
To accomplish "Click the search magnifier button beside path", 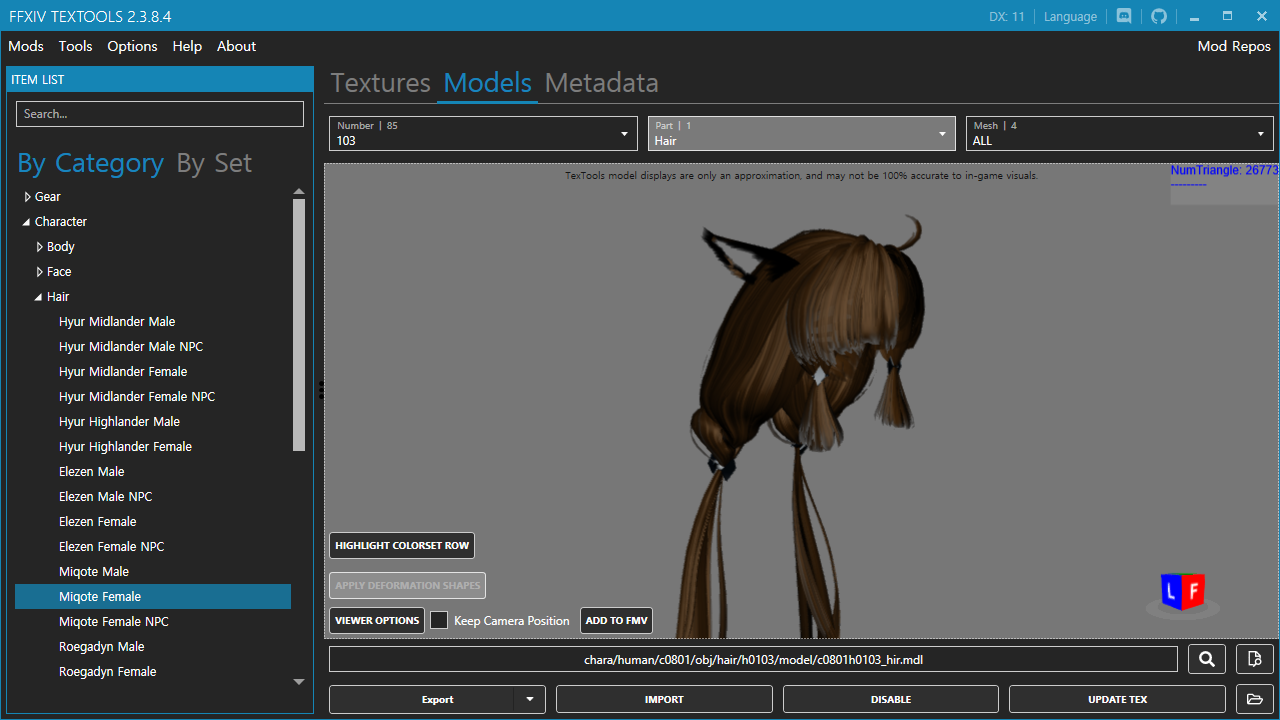I will [1207, 659].
